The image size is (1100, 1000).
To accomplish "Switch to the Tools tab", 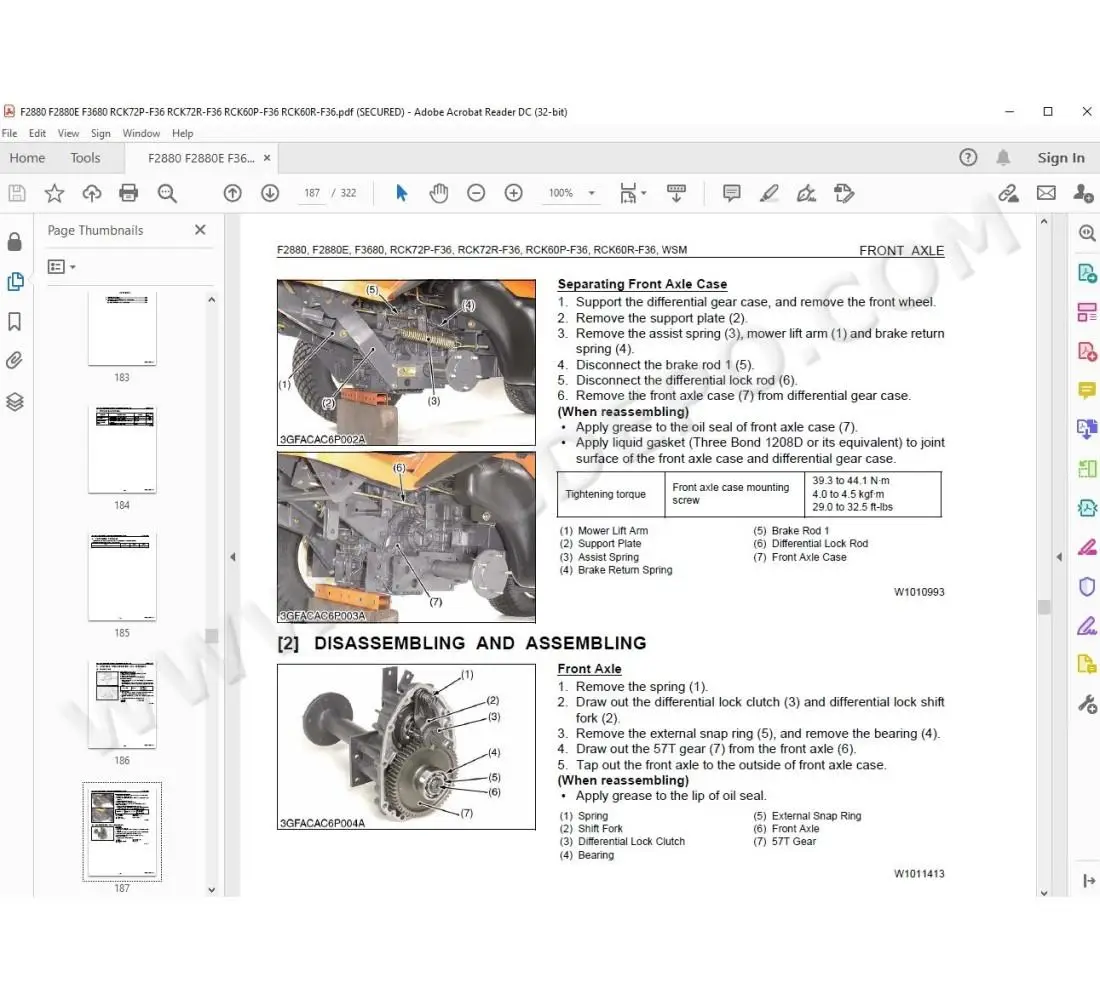I will 86,158.
